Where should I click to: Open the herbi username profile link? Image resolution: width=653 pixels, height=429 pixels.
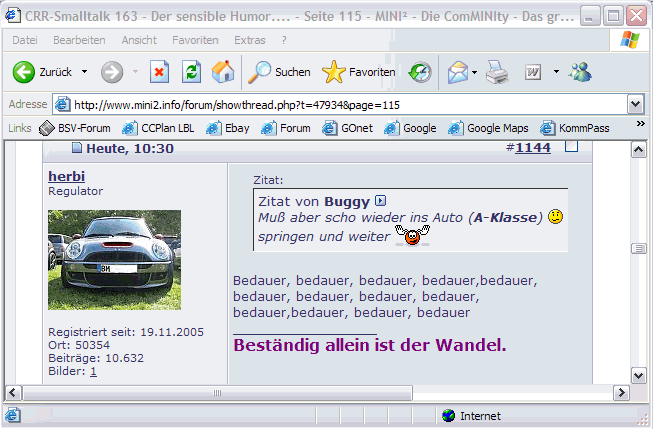[x=66, y=176]
